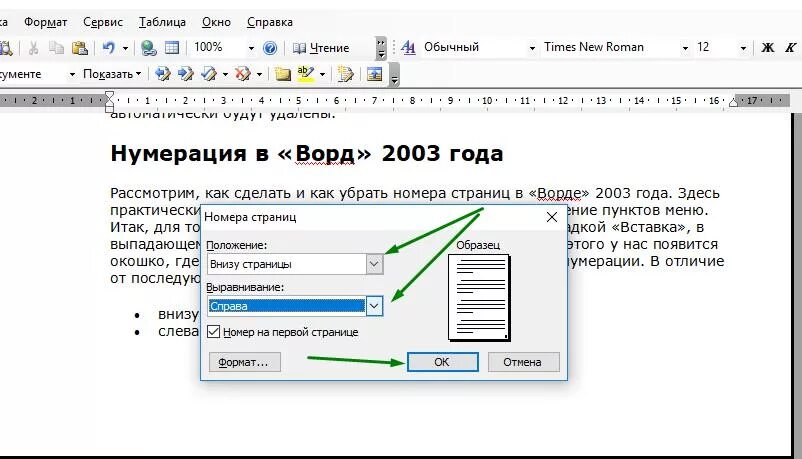Click the Previous change review icon
The image size is (802, 459).
pos(163,74)
